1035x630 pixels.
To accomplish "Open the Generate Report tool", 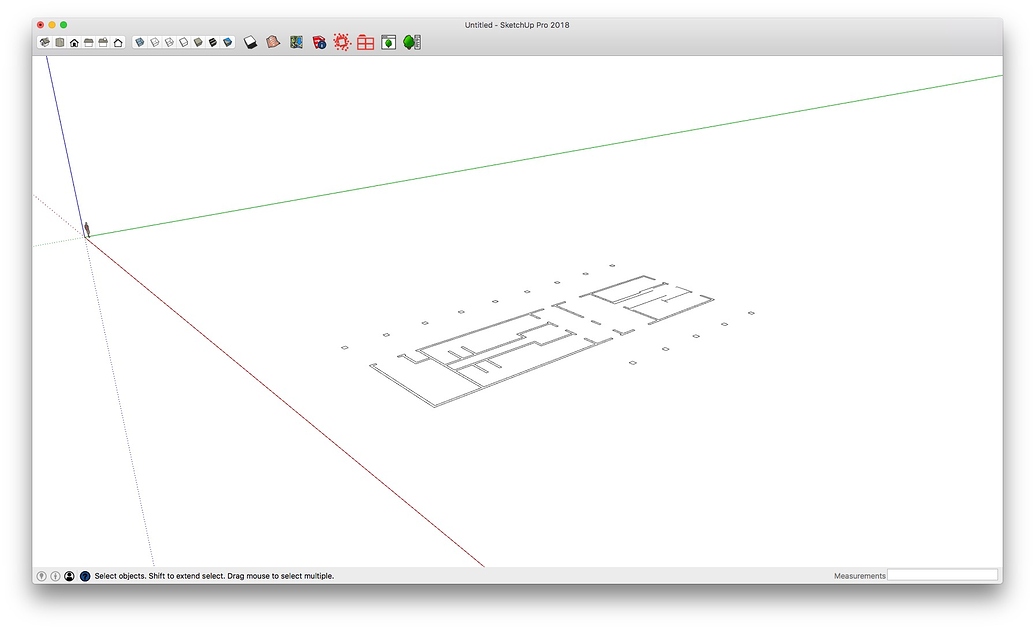I will 364,42.
